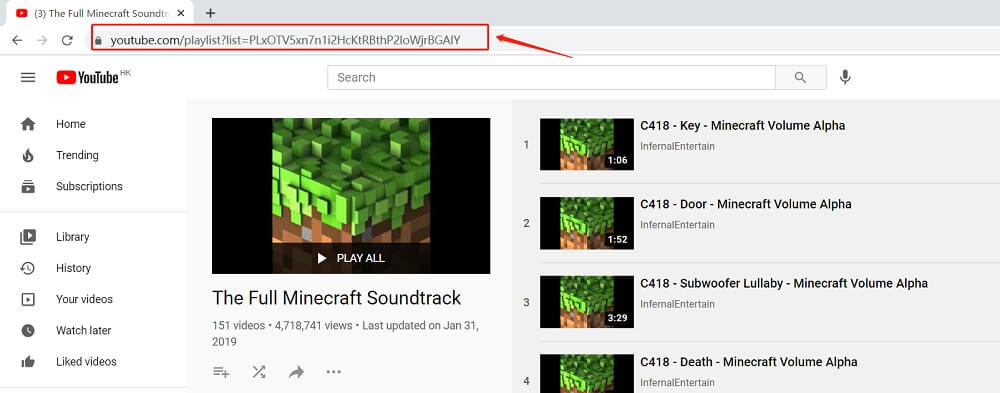
Task: Reload the page with the refresh icon
Action: coord(67,40)
